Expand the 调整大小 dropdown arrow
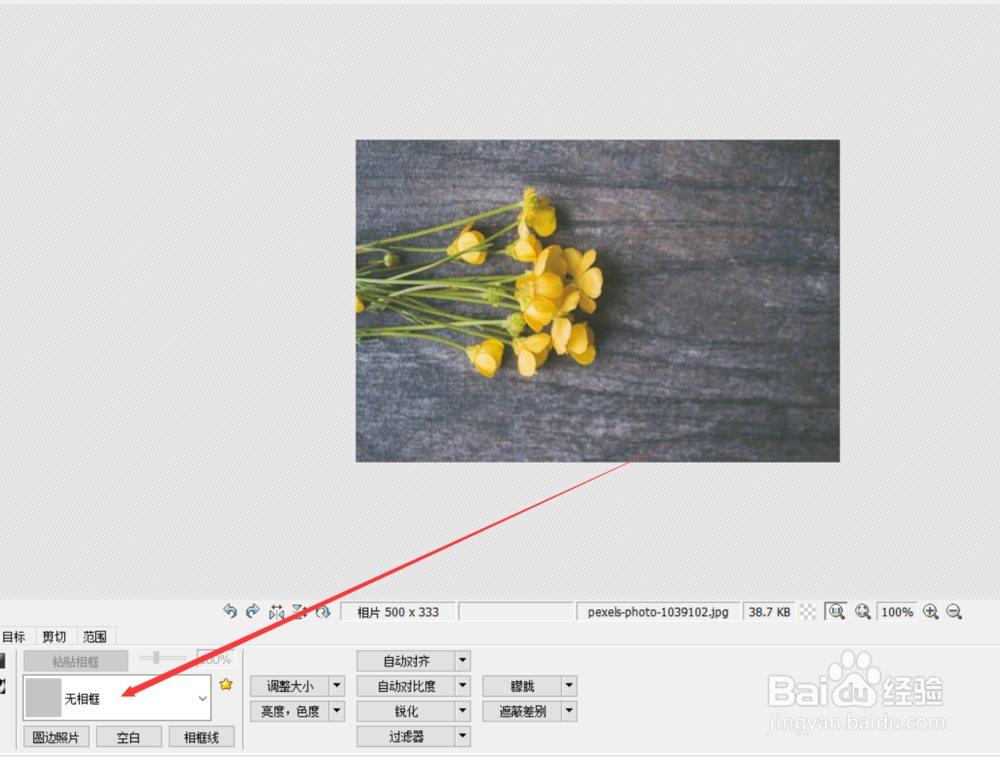 (x=337, y=686)
